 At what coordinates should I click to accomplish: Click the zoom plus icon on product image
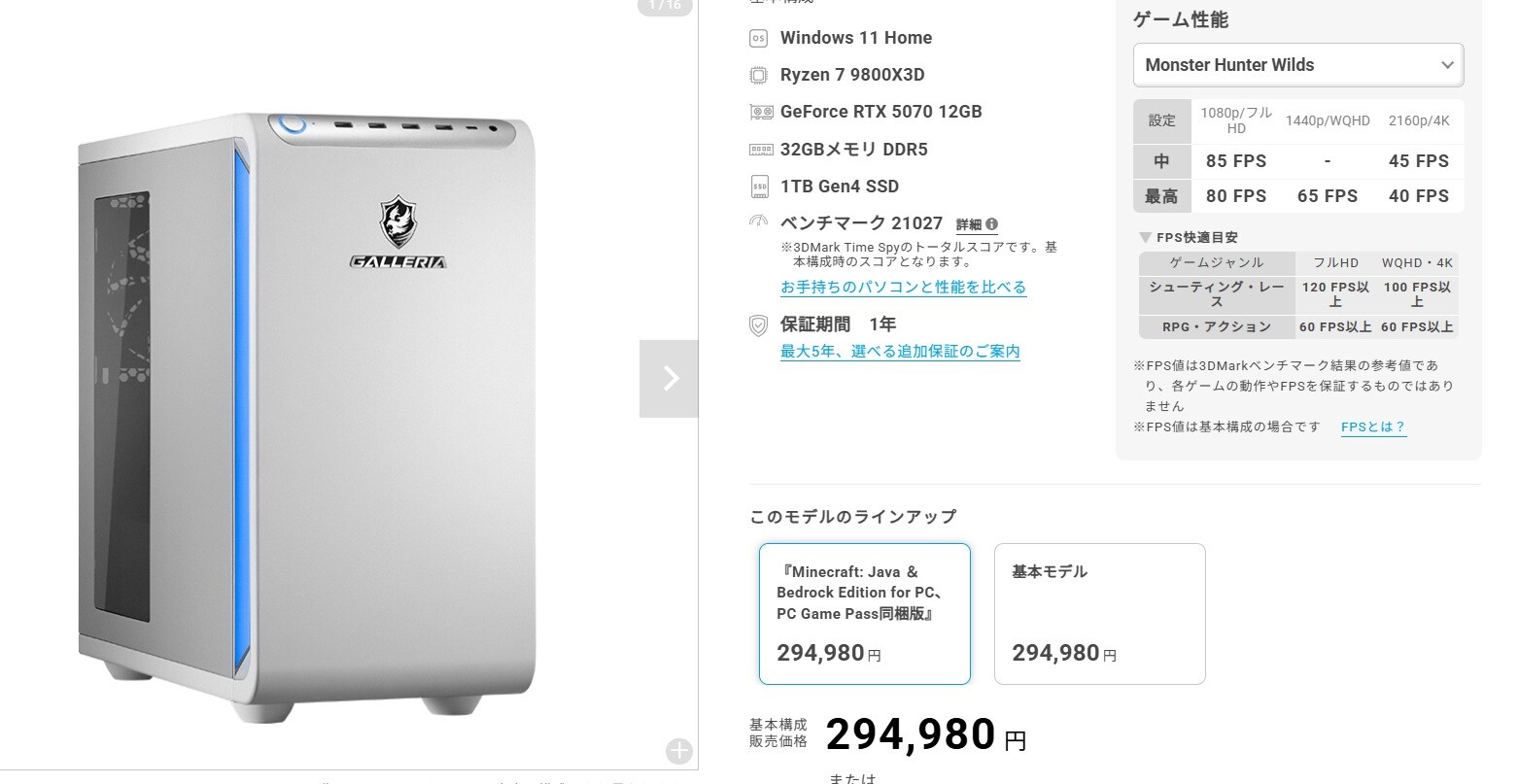coord(678,750)
